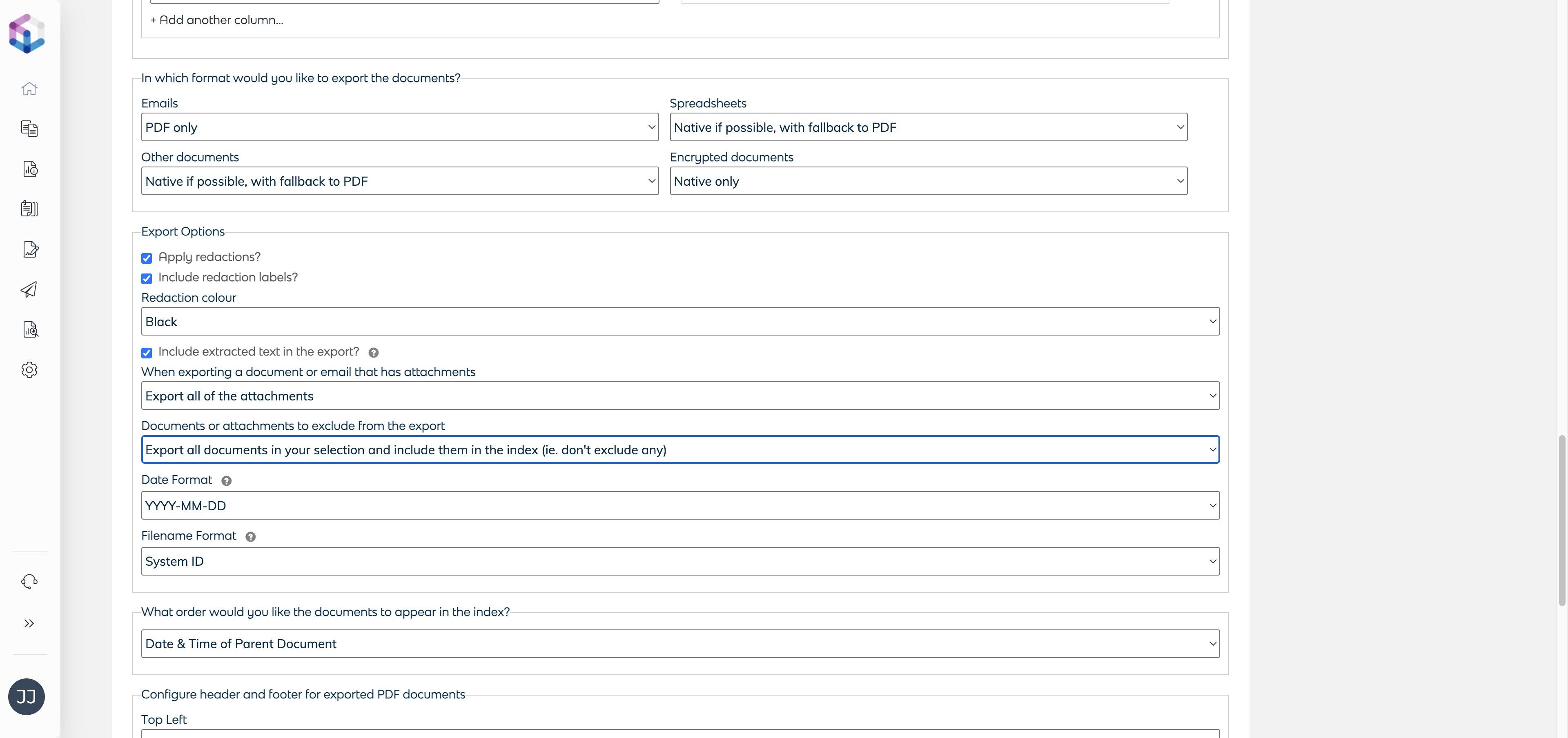
Task: Go to the Home icon in sidebar
Action: [x=29, y=89]
